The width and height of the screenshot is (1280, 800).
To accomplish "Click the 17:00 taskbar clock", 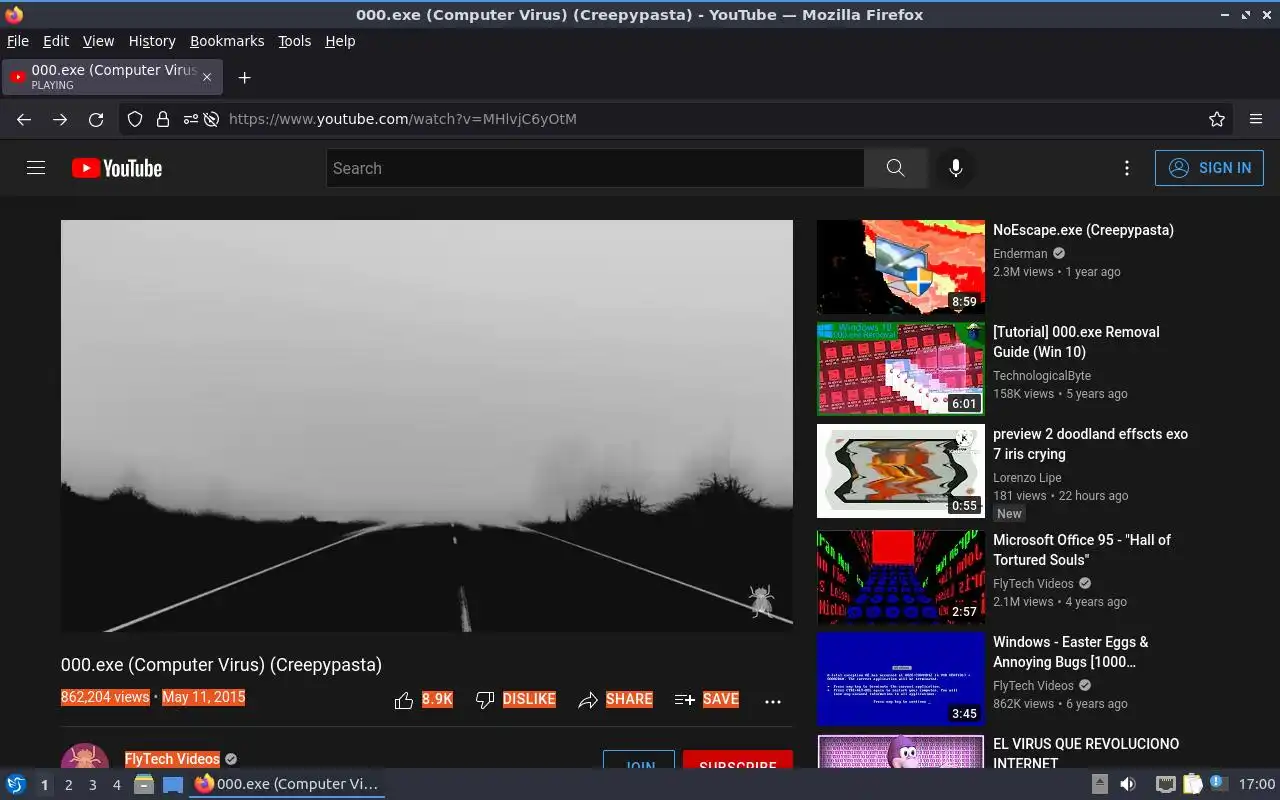I will point(1257,784).
